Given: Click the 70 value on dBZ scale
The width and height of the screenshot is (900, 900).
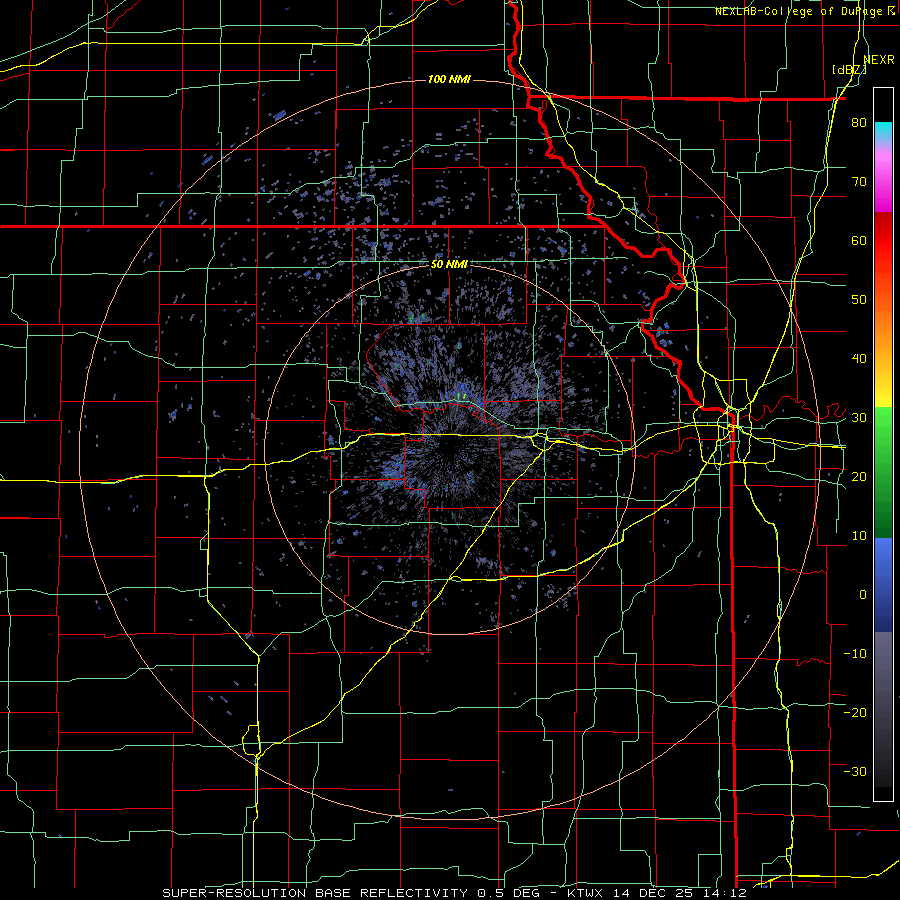Looking at the screenshot, I should coord(859,182).
